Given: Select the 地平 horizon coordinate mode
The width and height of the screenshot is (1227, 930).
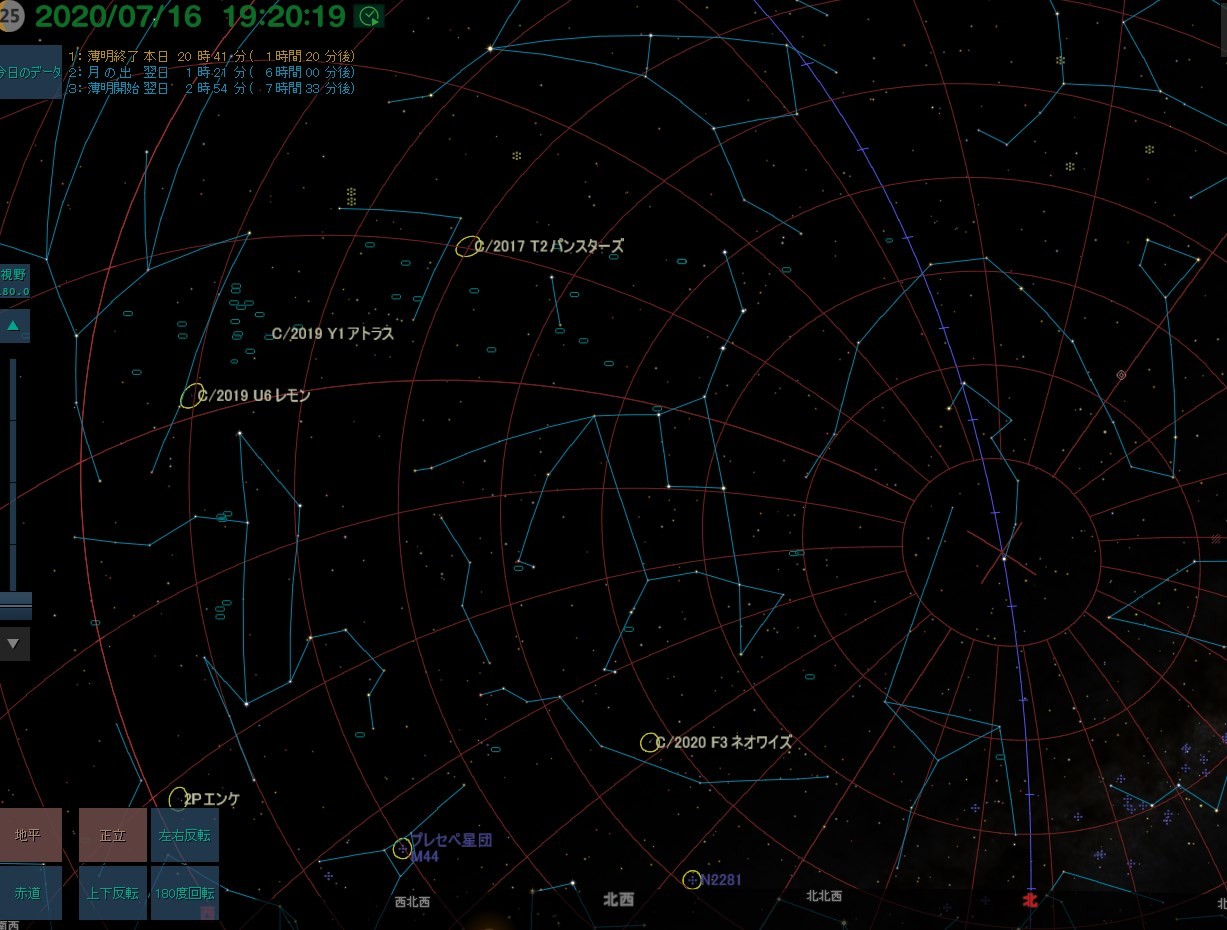Looking at the screenshot, I should coord(30,835).
